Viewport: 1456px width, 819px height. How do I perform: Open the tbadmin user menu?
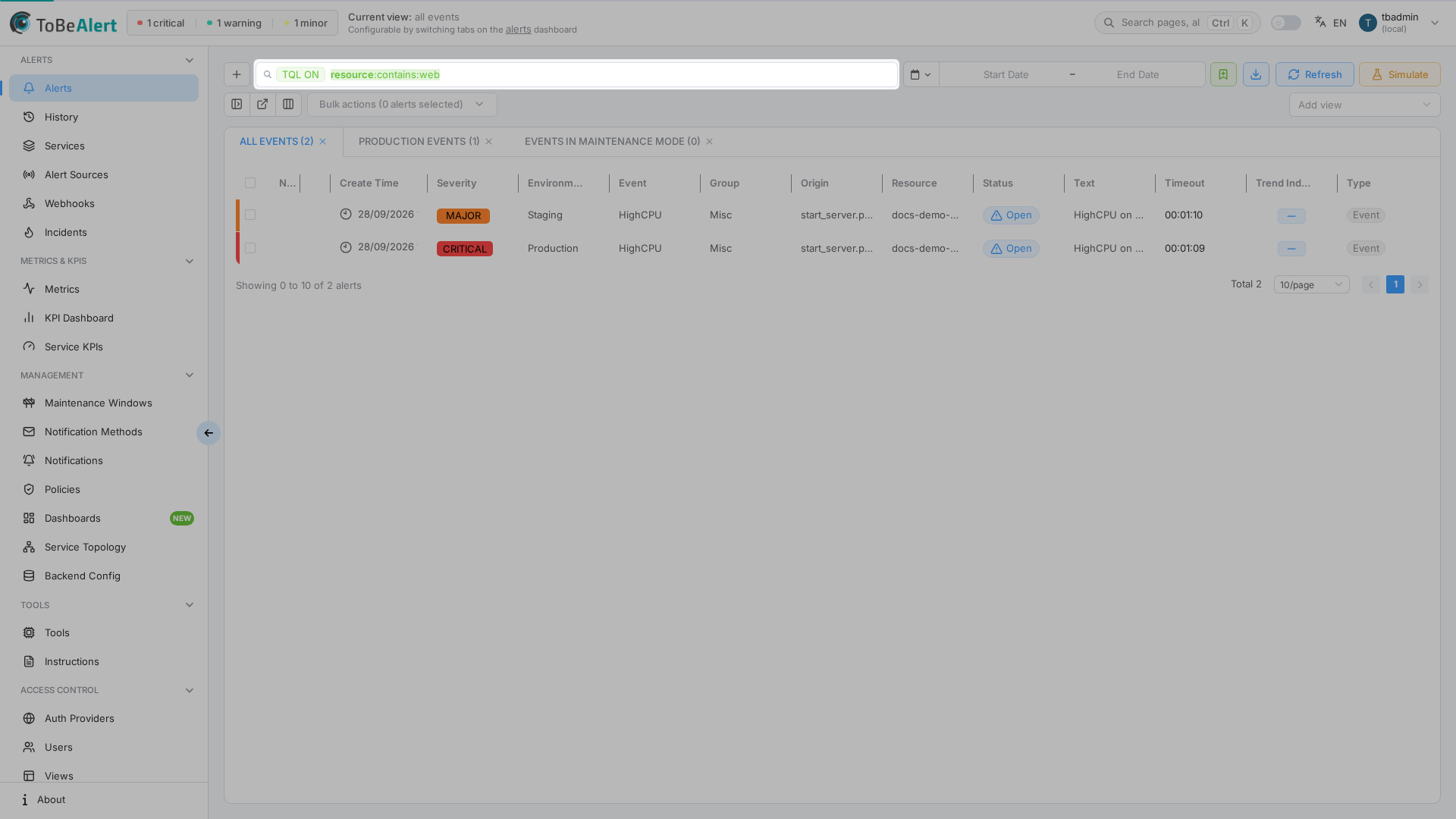[1399, 23]
